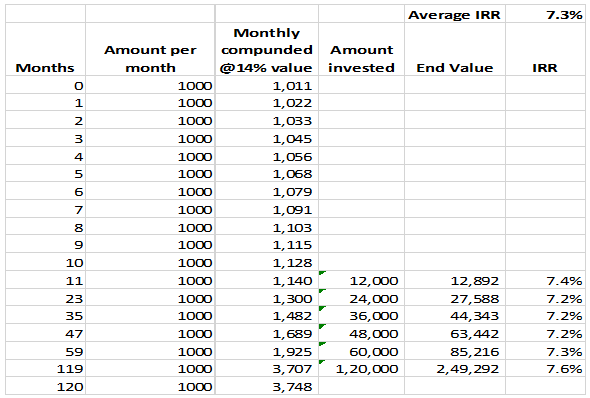Select the Amount invested column header
This screenshot has height=398, width=590.
[x=361, y=49]
